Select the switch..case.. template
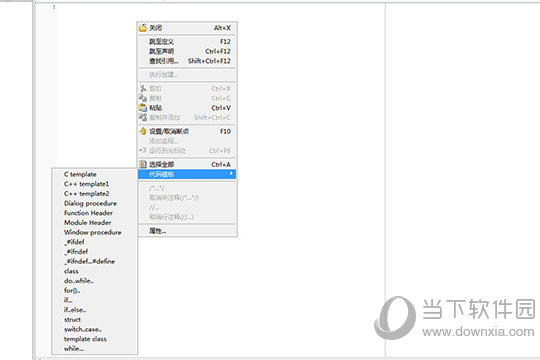This screenshot has width=540, height=360. tap(95, 329)
